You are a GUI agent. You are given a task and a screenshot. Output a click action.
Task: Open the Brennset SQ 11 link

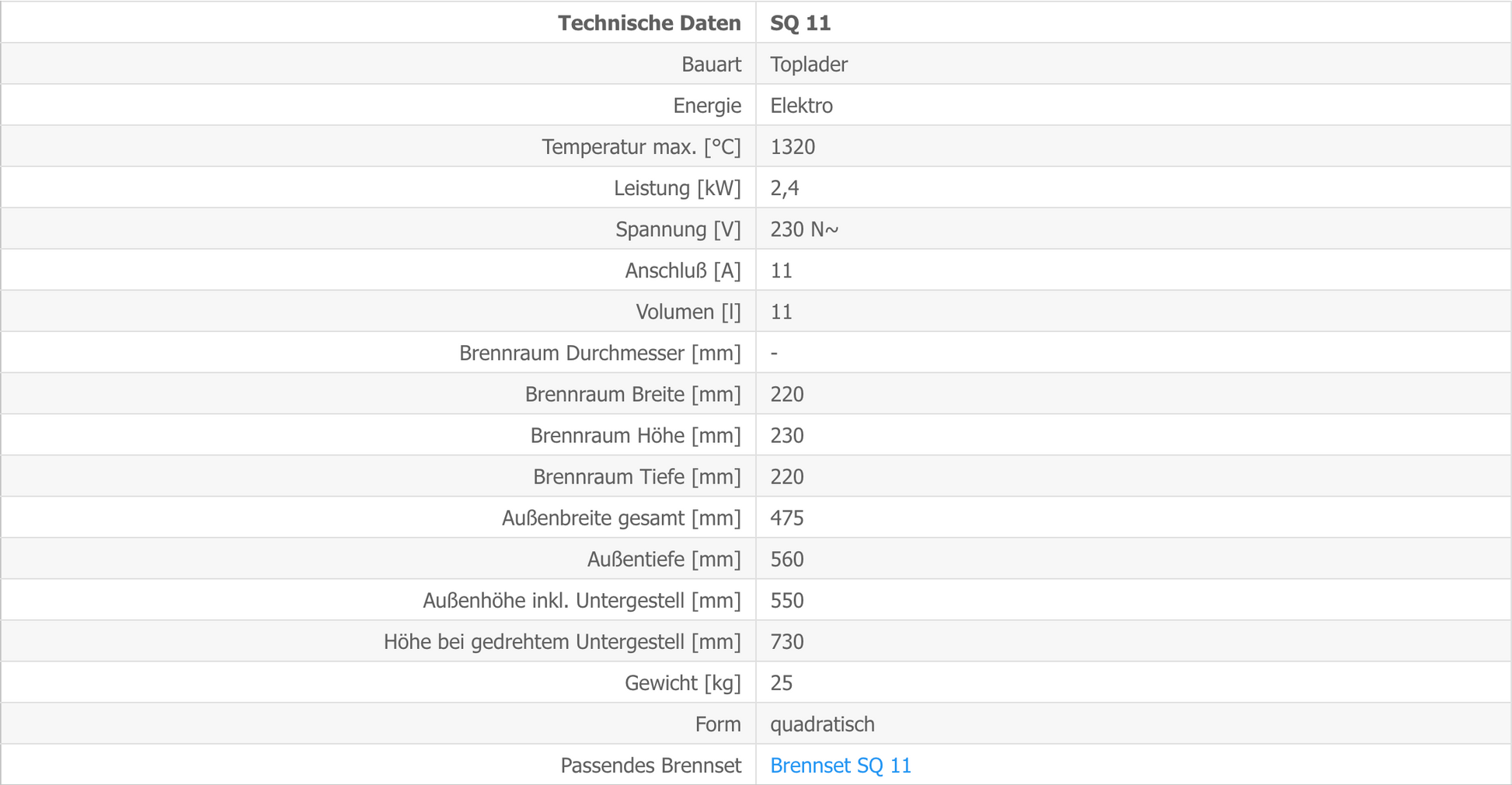coord(840,766)
